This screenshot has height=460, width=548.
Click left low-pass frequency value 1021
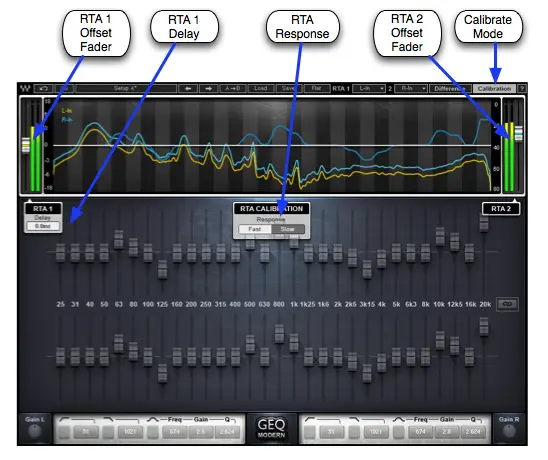point(130,432)
